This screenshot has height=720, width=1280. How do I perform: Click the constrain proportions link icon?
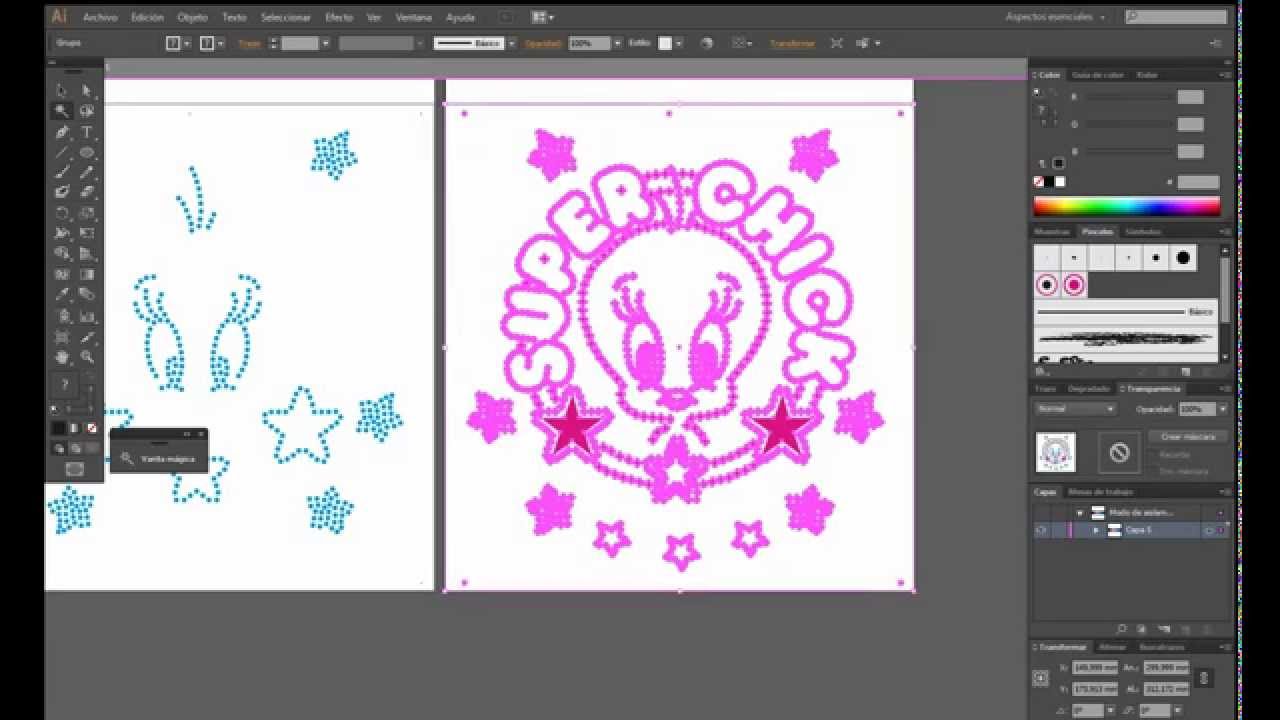click(x=1205, y=677)
